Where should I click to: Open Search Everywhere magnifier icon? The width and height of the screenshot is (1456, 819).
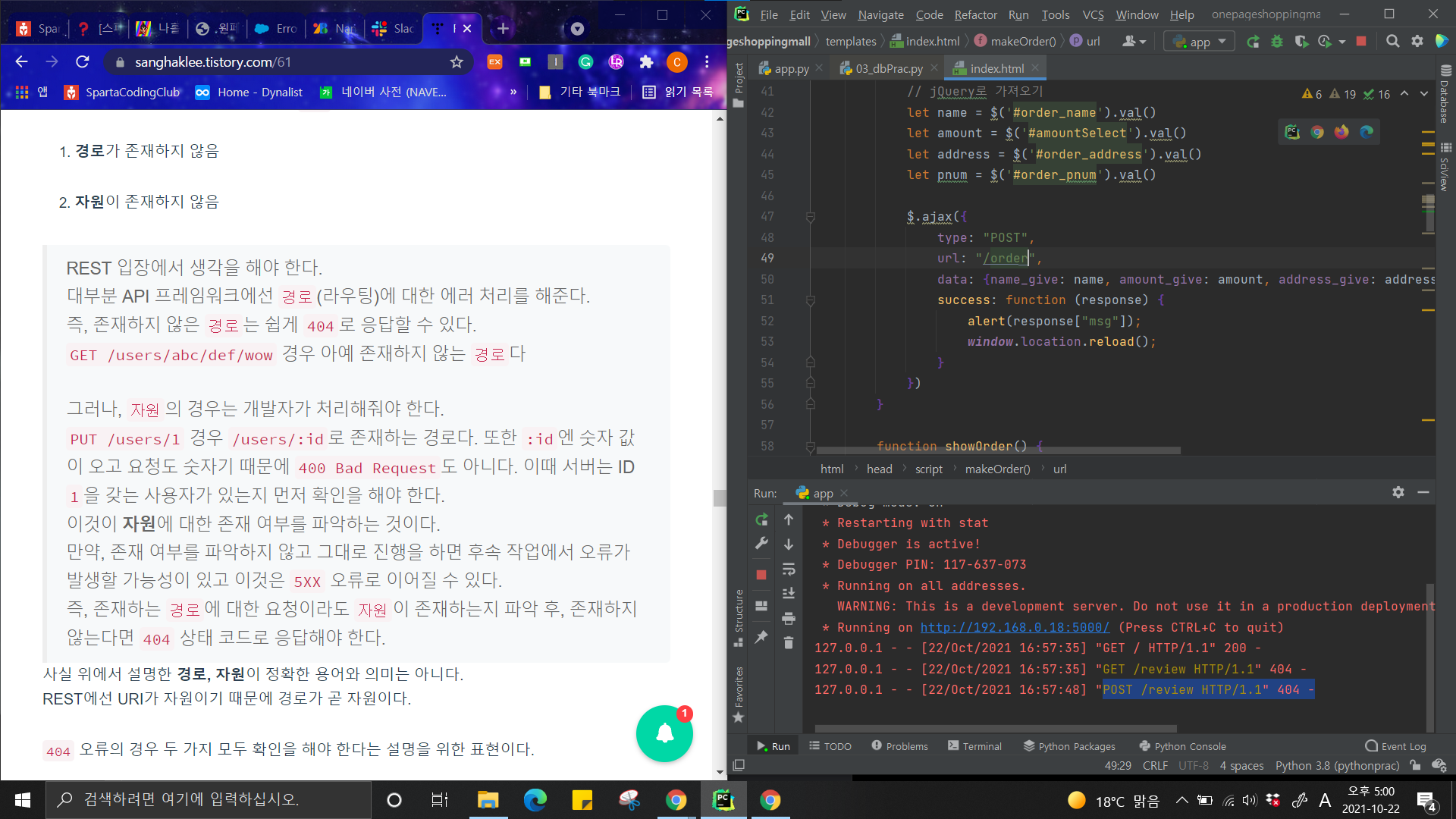coord(1392,42)
